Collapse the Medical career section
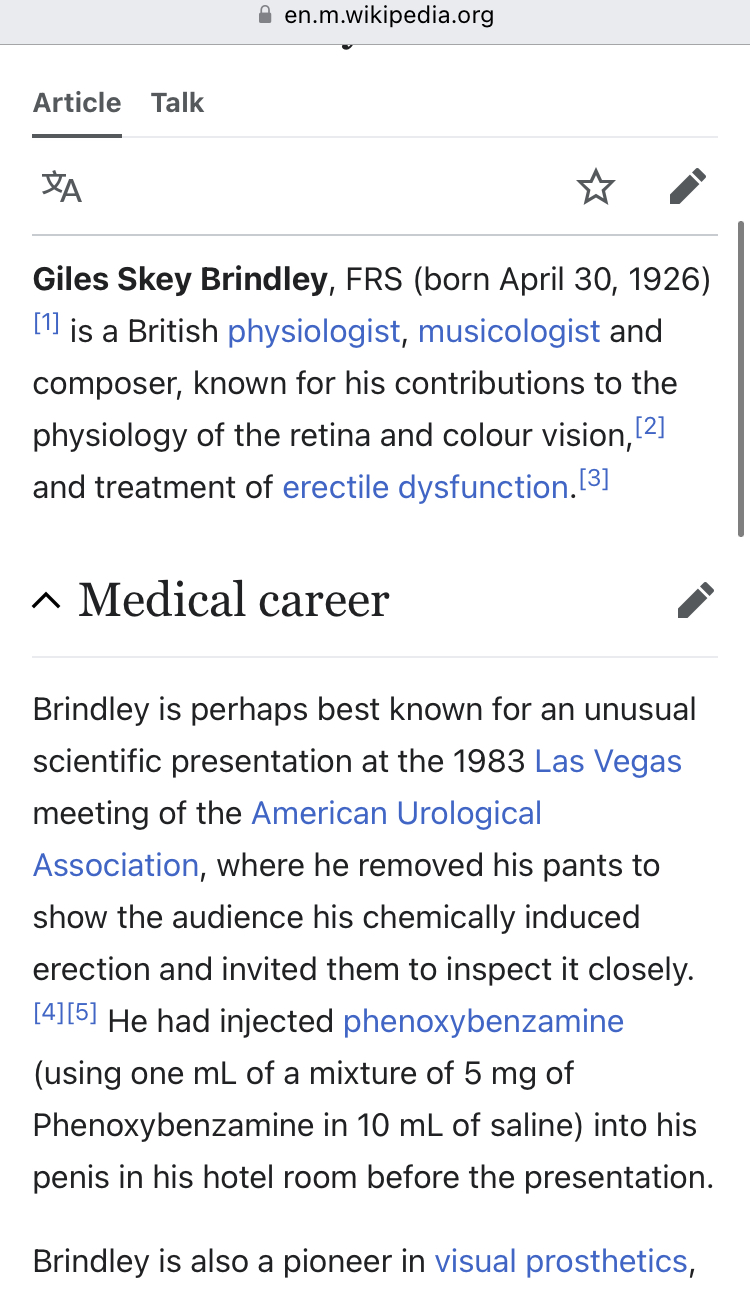Image resolution: width=750 pixels, height=1294 pixels. pyautogui.click(x=46, y=600)
